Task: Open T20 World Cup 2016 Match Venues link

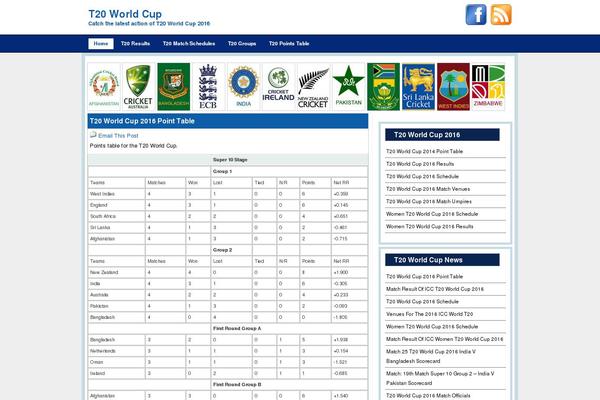Action: [x=428, y=189]
